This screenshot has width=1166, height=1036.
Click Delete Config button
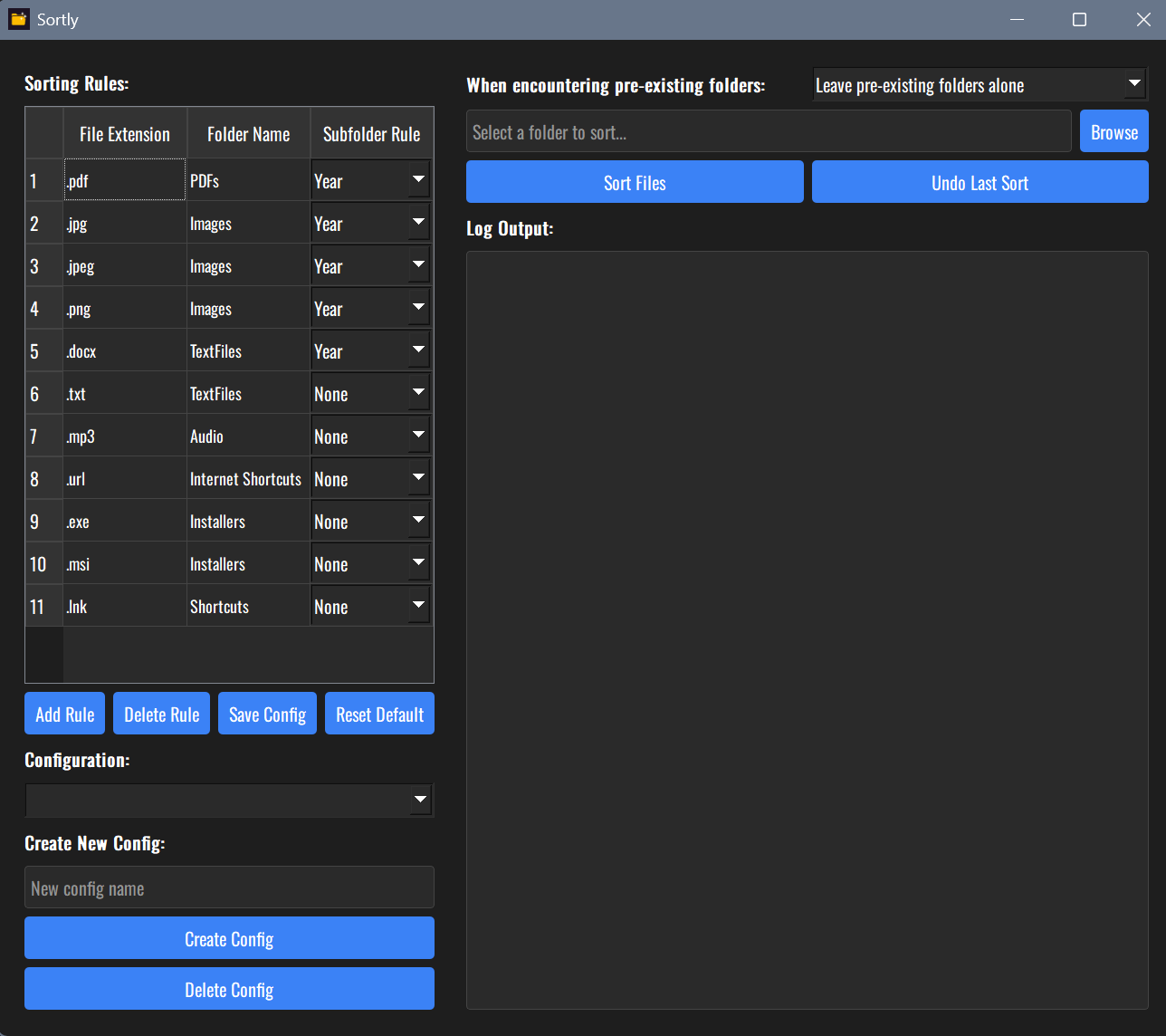(x=229, y=989)
